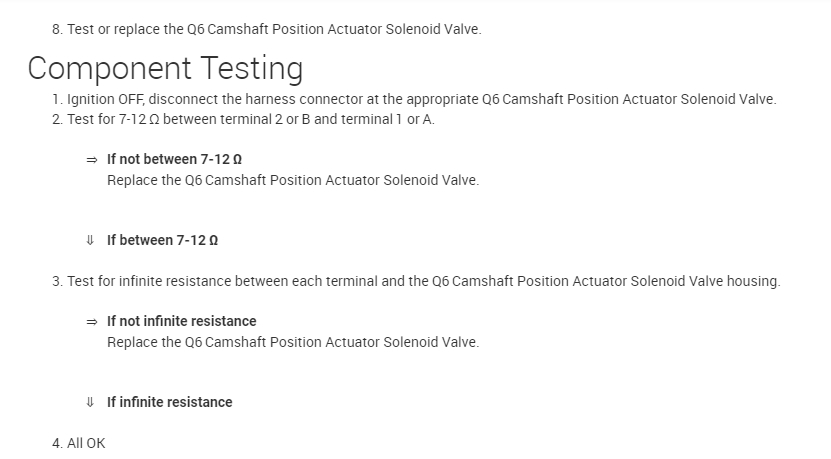Click the right arrow beside "If not infinite resistance"
Screen dimensions: 831x459
click(x=92, y=321)
